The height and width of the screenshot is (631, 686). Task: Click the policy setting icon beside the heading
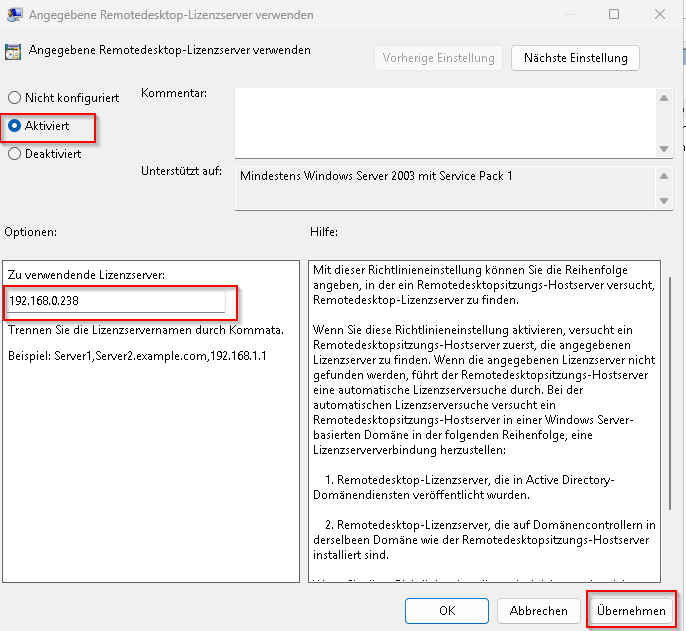[x=13, y=51]
